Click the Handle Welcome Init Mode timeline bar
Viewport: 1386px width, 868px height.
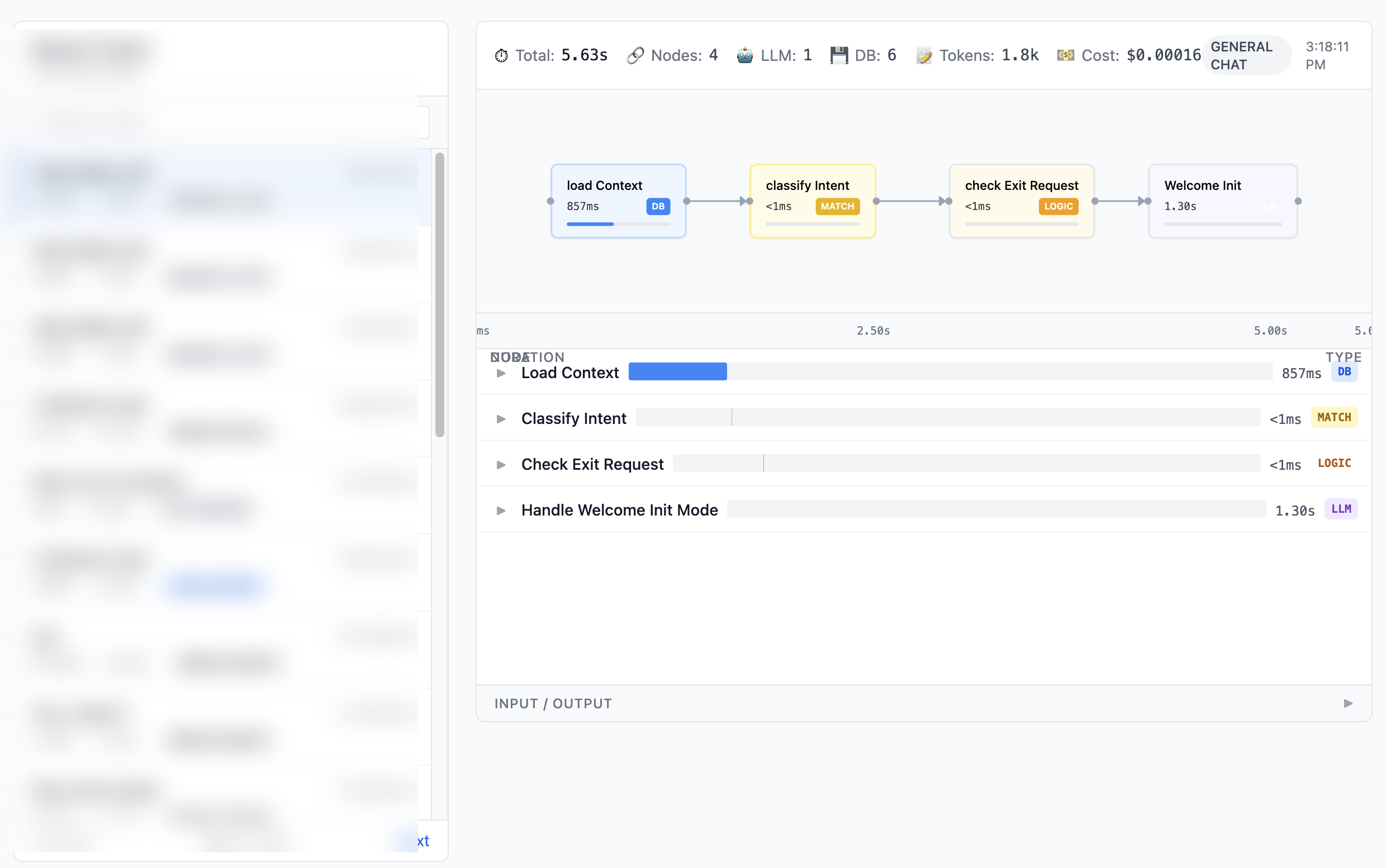[996, 509]
